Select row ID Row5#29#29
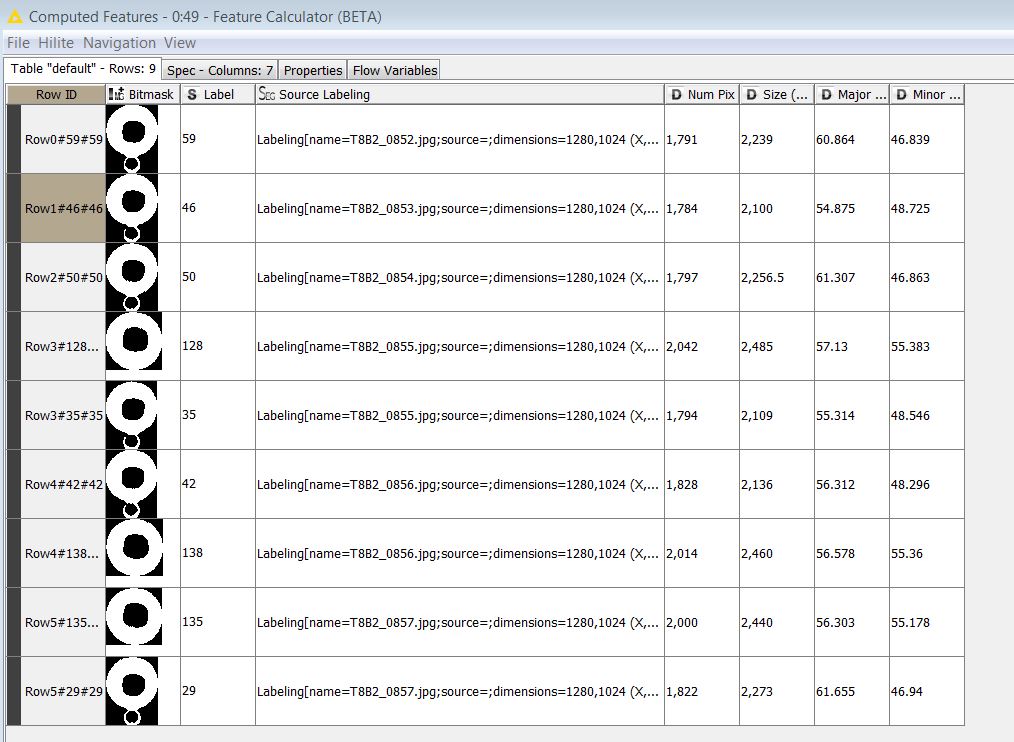Screen dimensions: 1014x742 (x=63, y=692)
